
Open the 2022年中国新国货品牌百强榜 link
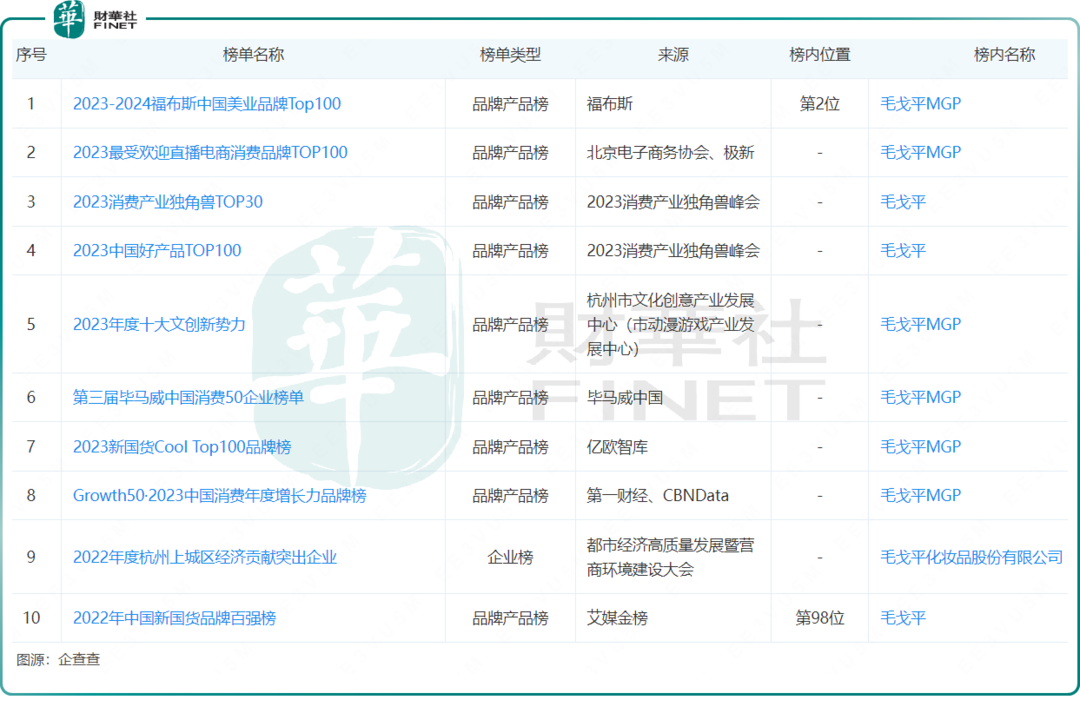point(174,618)
